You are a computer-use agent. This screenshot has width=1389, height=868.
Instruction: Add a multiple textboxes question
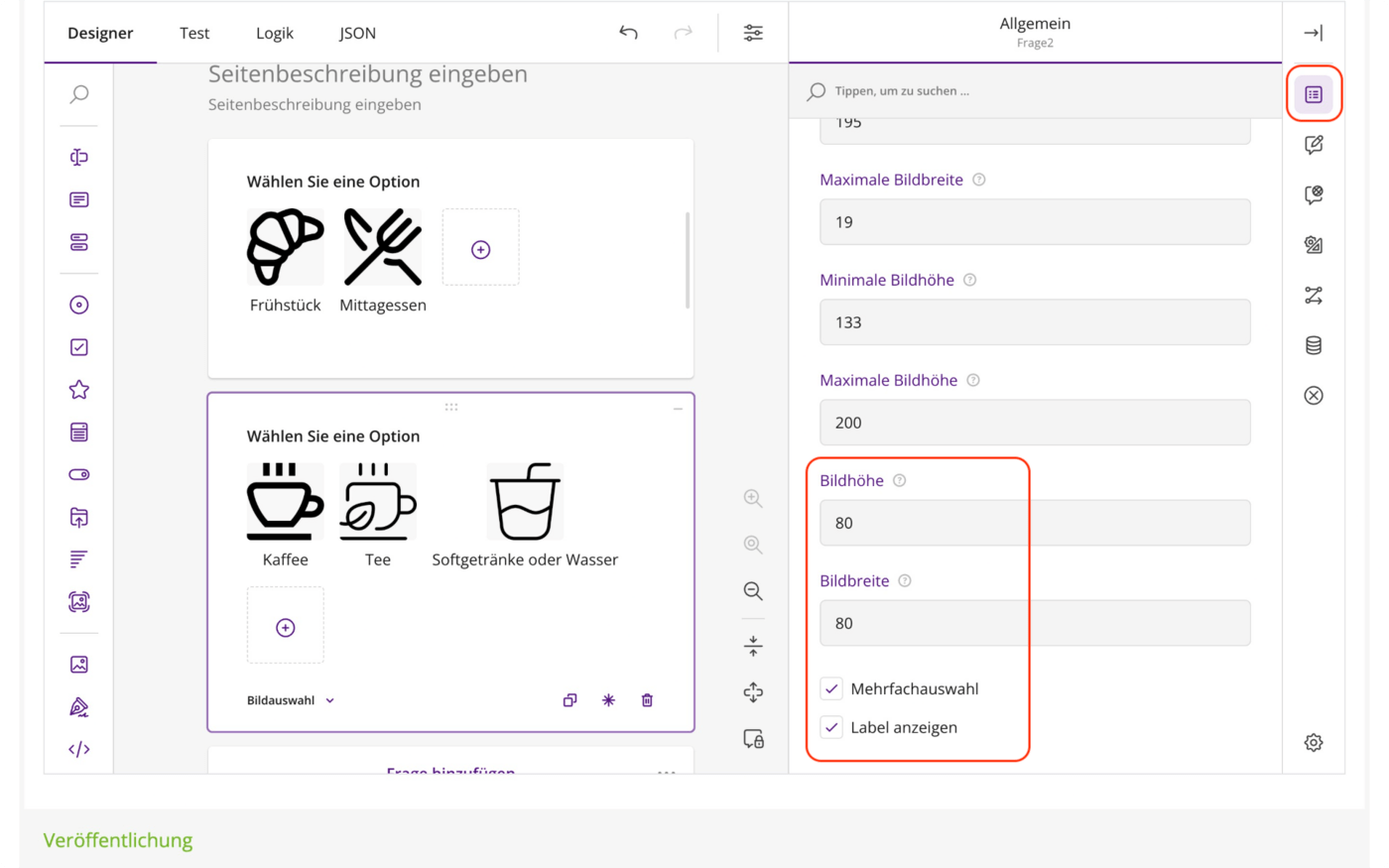tap(79, 242)
